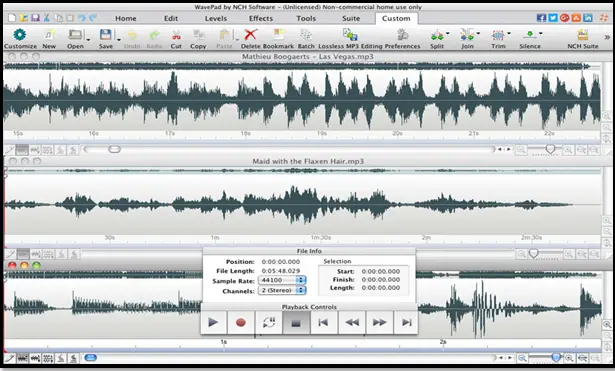Click the large Open toolbar icon
The width and height of the screenshot is (615, 371).
(75, 35)
